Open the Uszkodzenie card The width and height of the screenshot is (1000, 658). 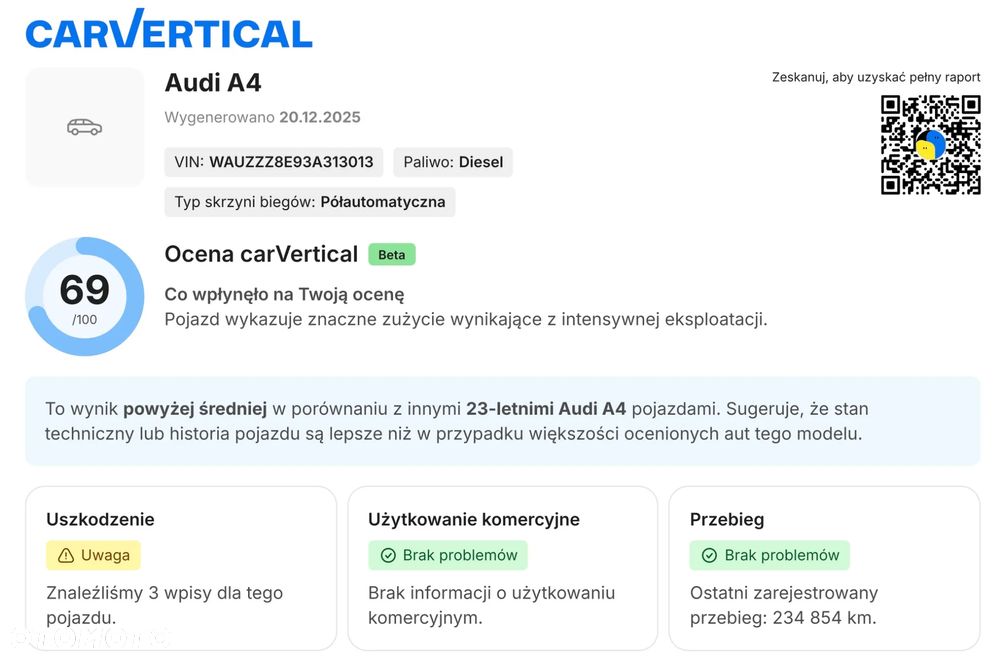pyautogui.click(x=180, y=568)
